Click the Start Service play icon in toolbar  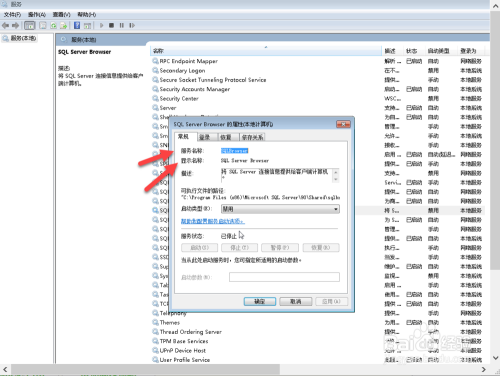click(102, 25)
